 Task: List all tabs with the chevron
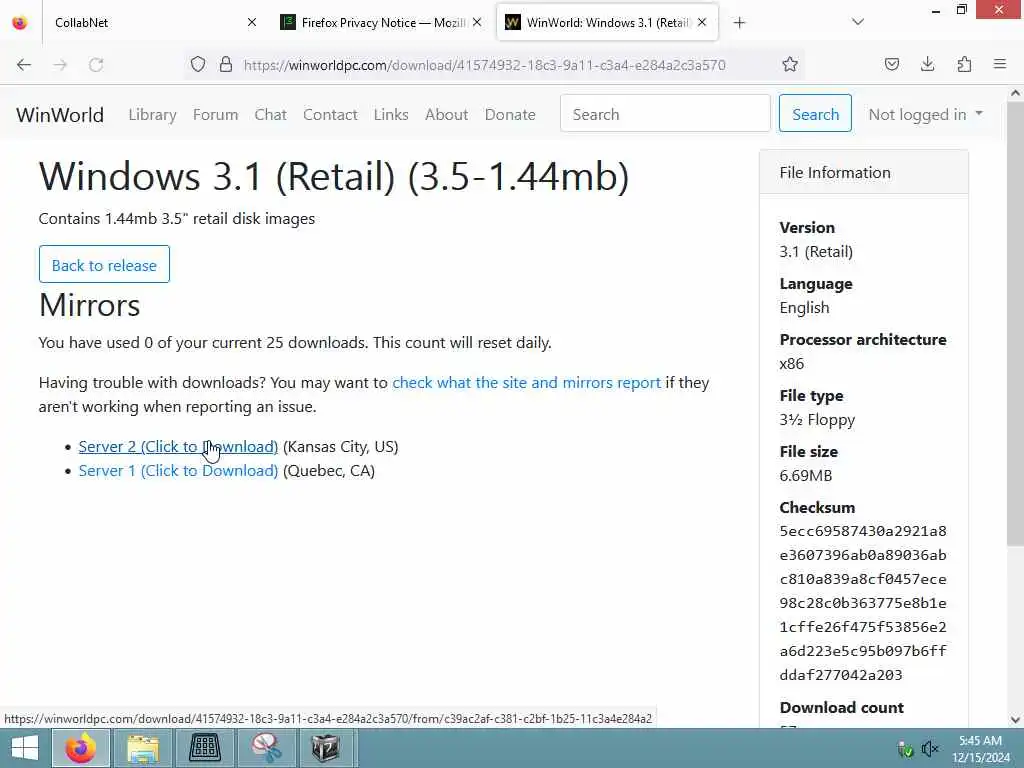[857, 22]
